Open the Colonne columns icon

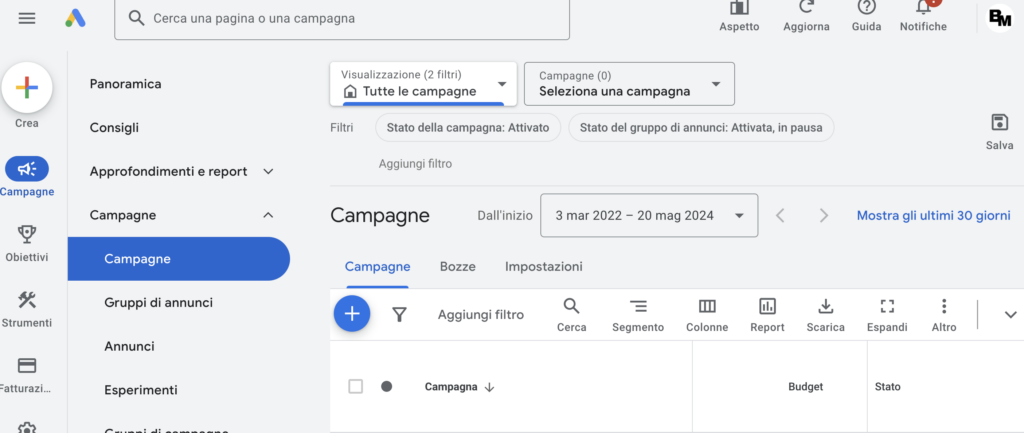click(x=707, y=307)
